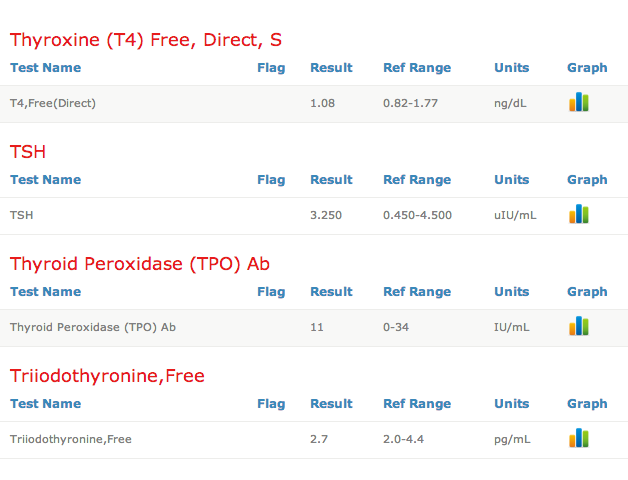
Task: Select the Thyroxine (T4) Free, Direct, S heading
Action: tap(146, 40)
